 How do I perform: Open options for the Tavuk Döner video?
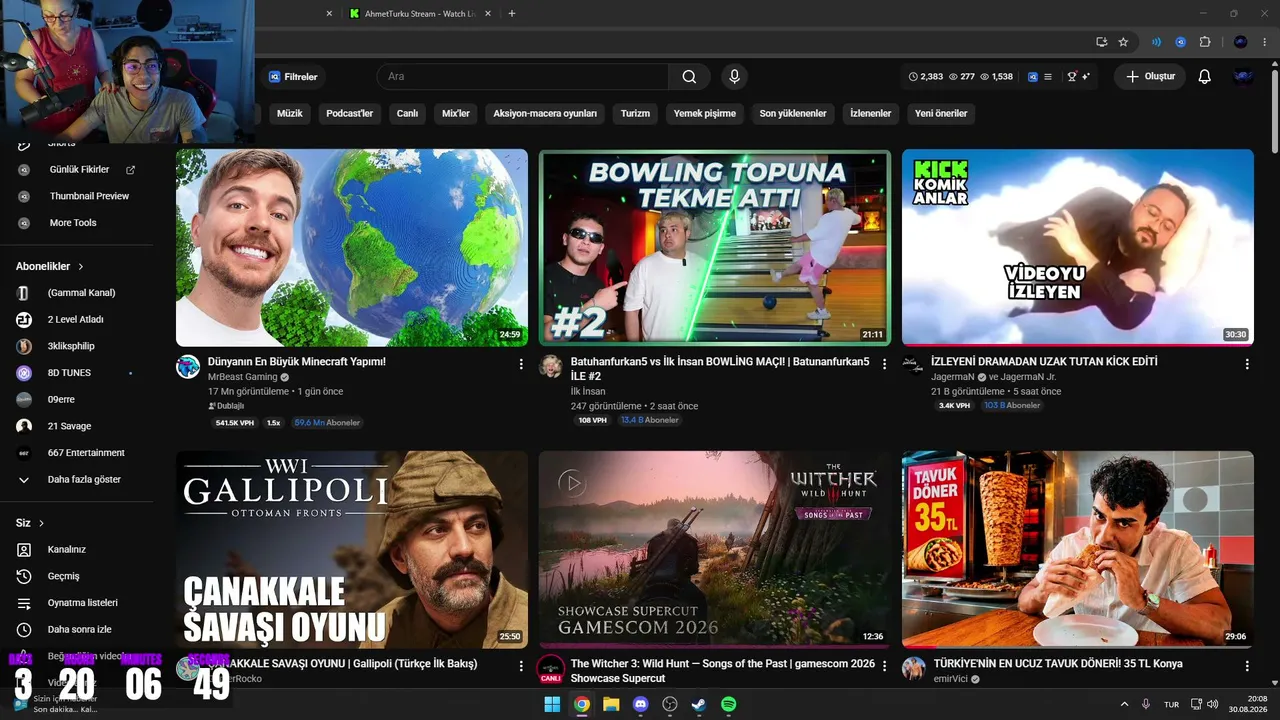tap(1247, 666)
